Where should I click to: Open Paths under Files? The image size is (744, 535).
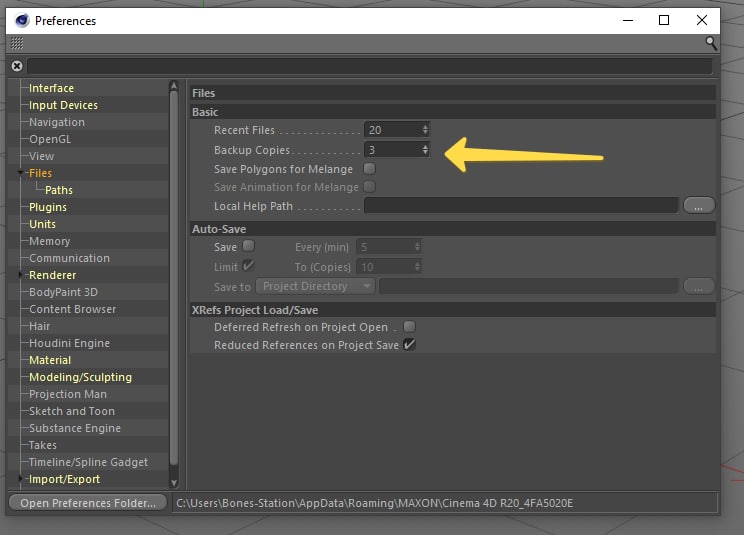pos(59,190)
